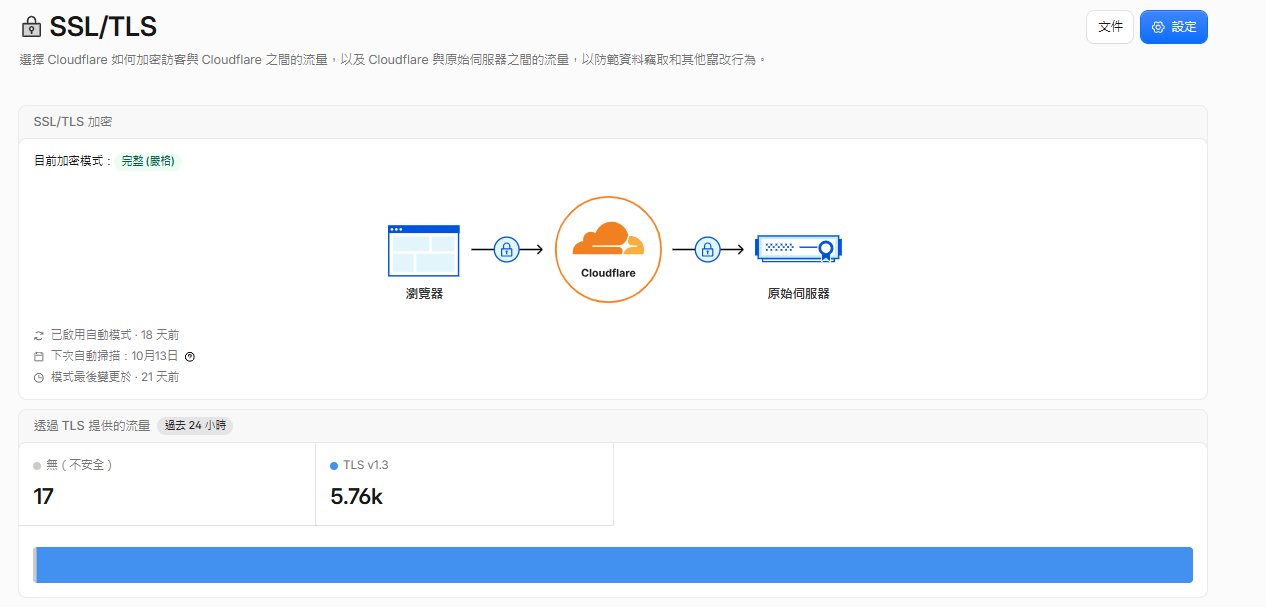Click the blue 設定 button
1266x607 pixels.
(1174, 27)
